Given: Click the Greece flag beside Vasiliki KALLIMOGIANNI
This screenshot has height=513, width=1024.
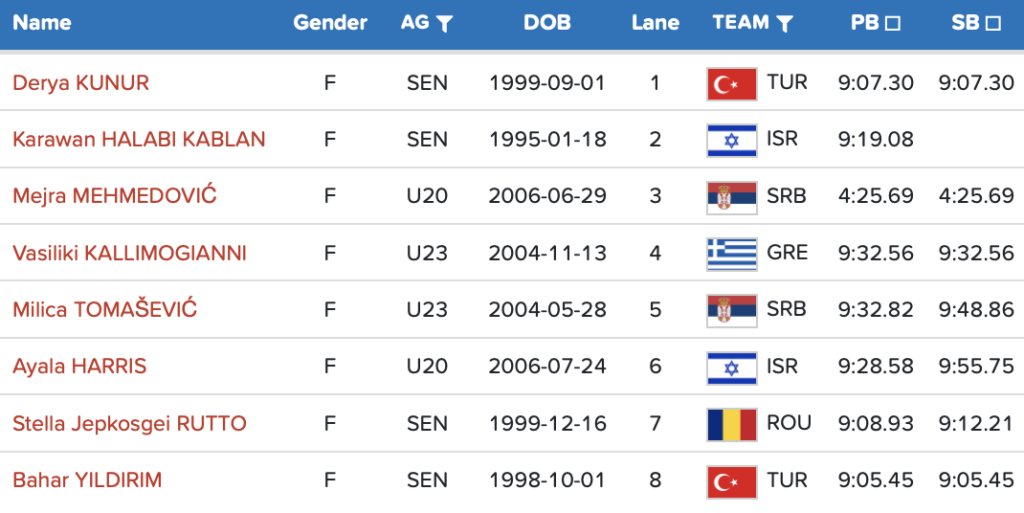Looking at the screenshot, I should pyautogui.click(x=731, y=254).
